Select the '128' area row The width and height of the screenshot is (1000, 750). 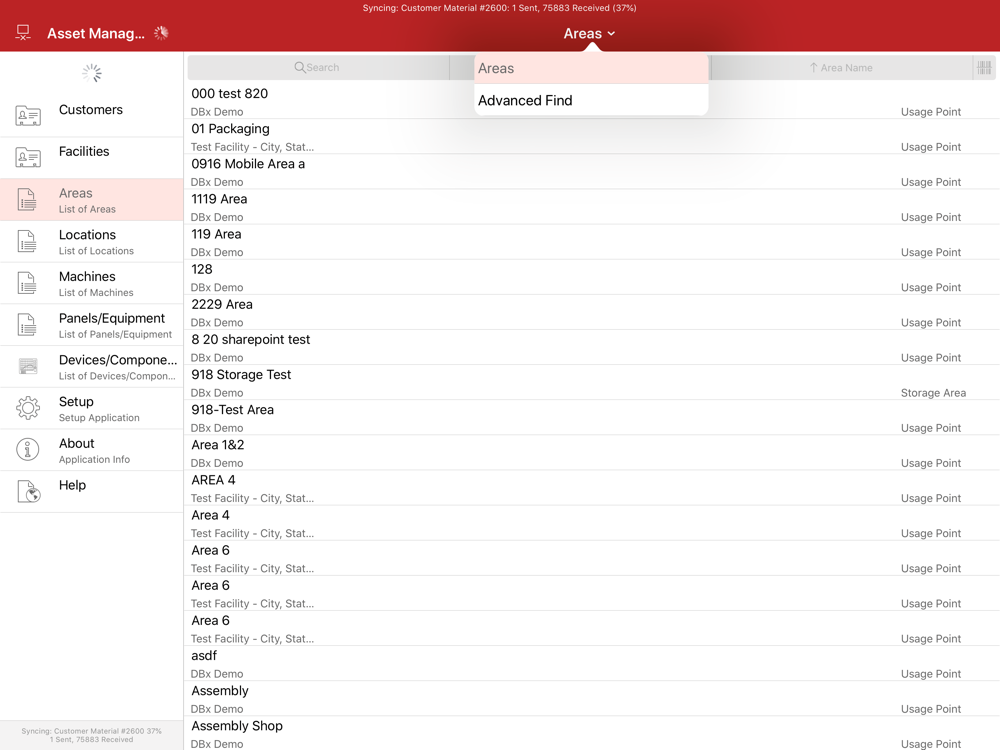[x=591, y=277]
